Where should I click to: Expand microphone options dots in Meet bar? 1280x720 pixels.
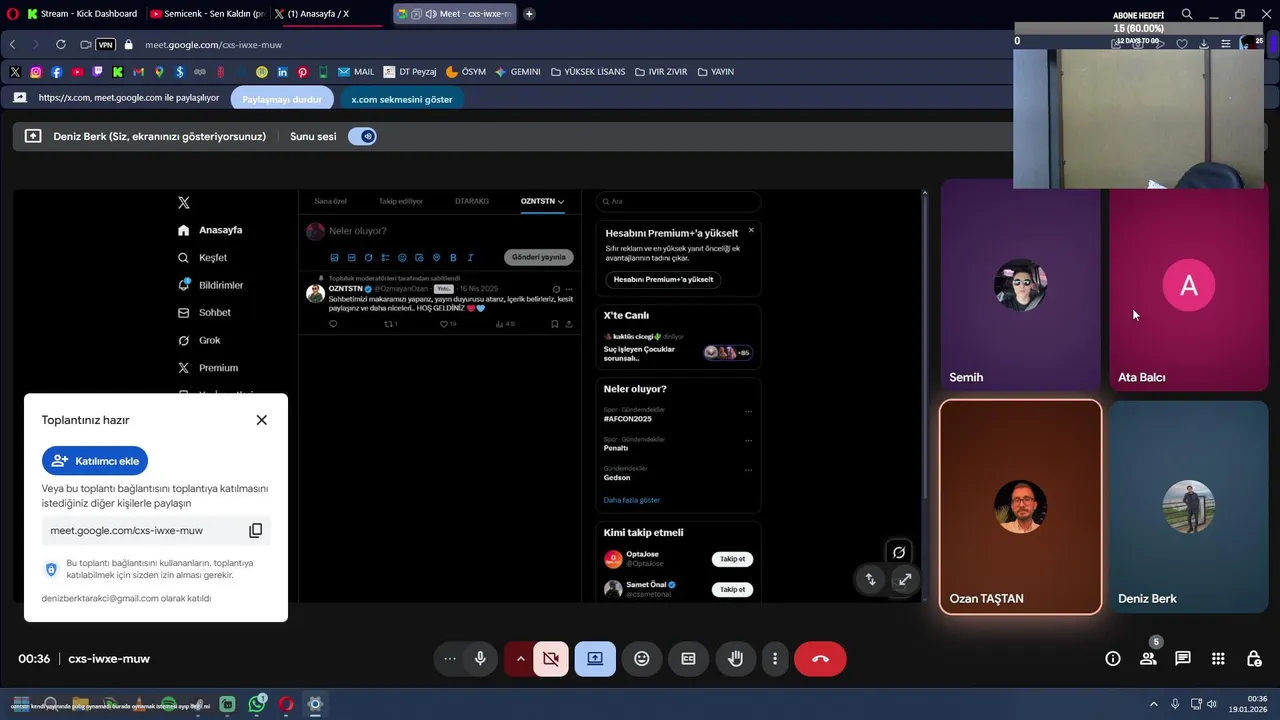[450, 659]
